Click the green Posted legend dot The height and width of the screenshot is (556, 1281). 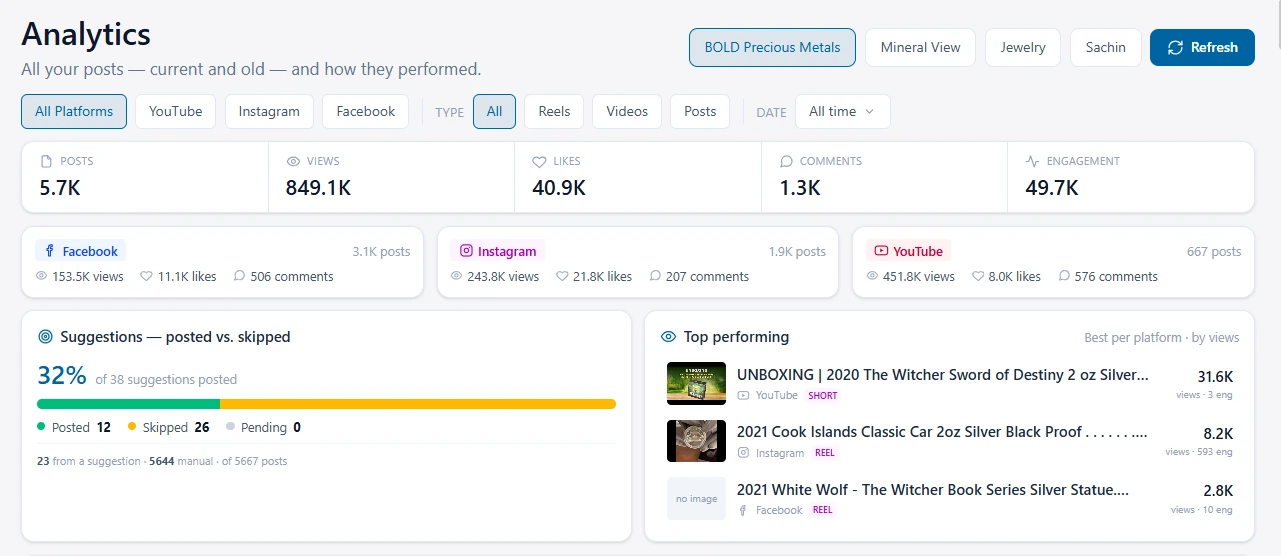coord(41,427)
